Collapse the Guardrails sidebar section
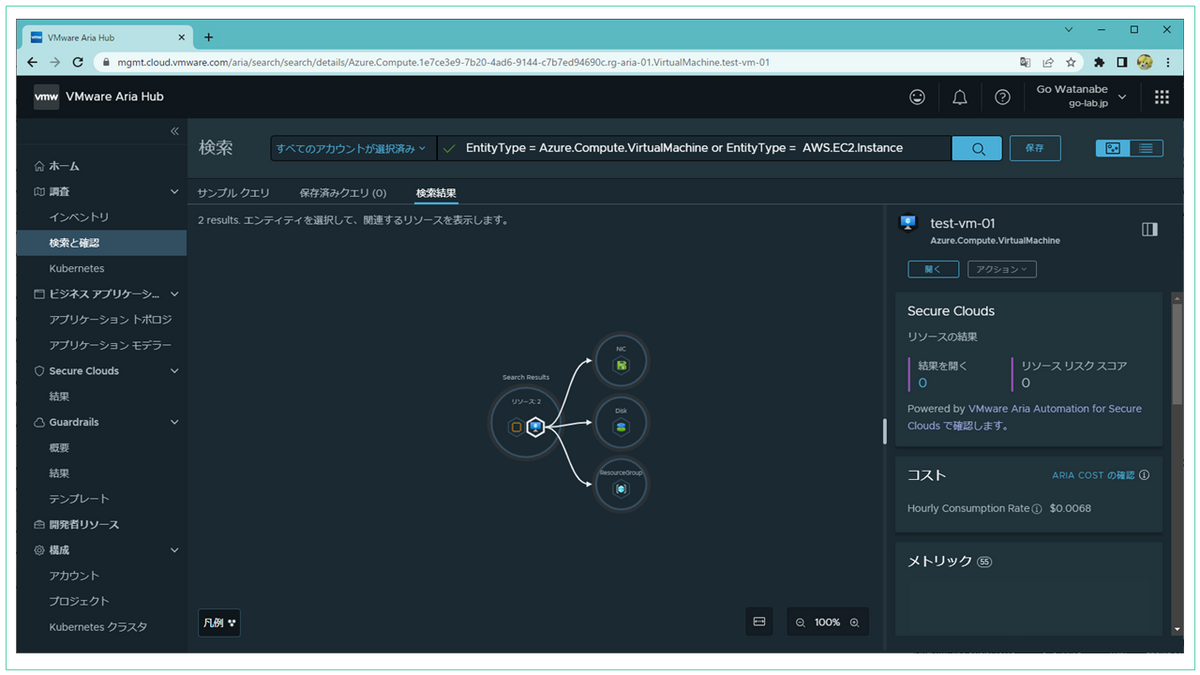Image resolution: width=1200 pixels, height=675 pixels. pos(174,422)
